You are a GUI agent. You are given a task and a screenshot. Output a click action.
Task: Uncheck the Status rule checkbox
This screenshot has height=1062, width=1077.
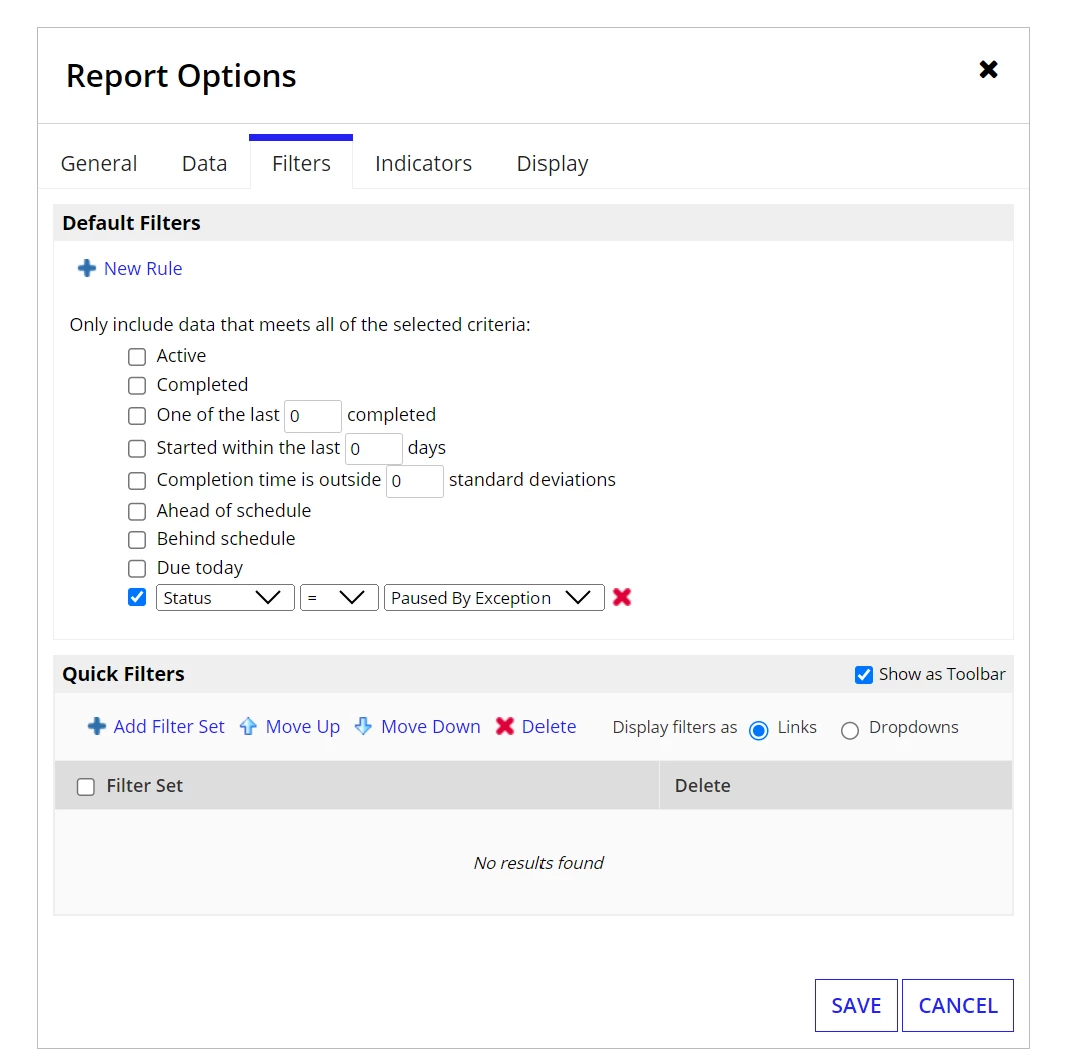coord(137,598)
